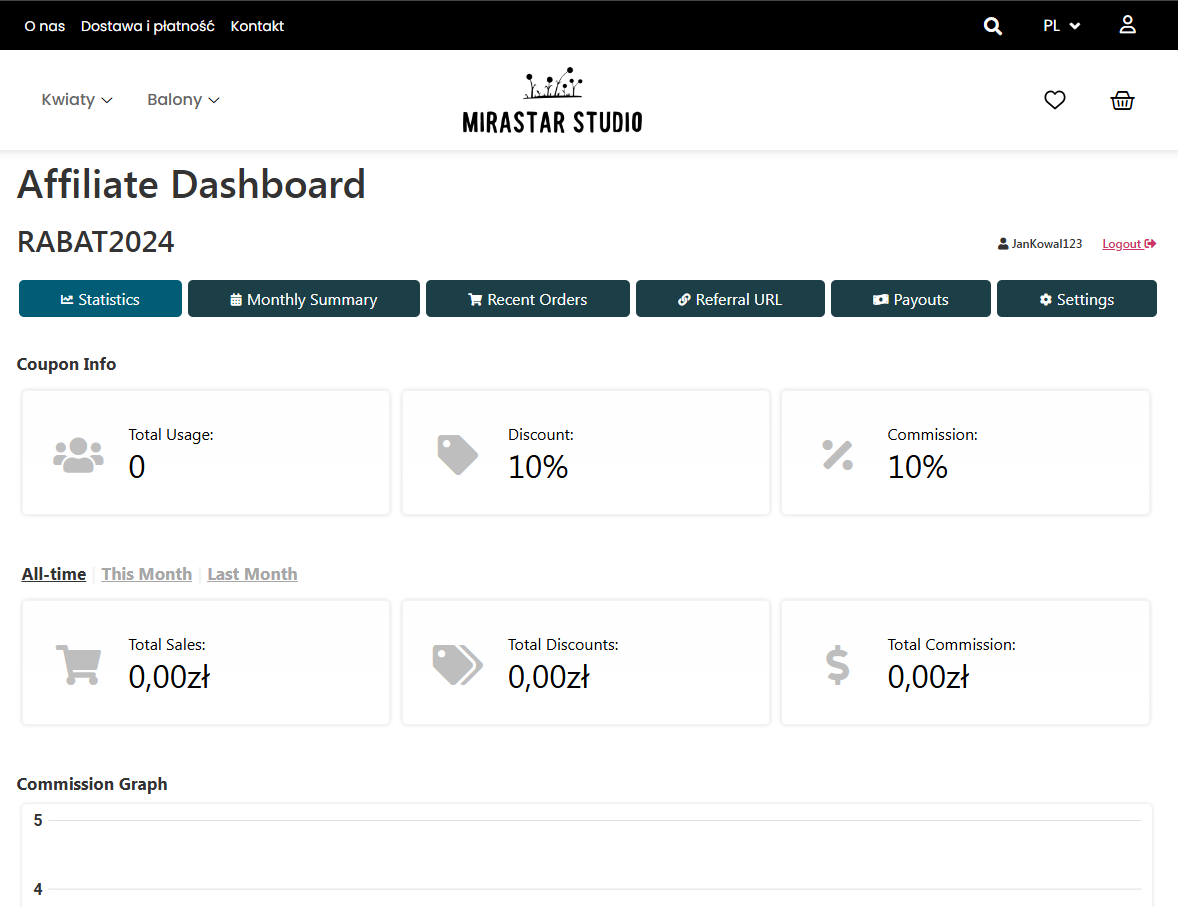The height and width of the screenshot is (907, 1178).
Task: Click graph axis label 4
Action: [38, 890]
